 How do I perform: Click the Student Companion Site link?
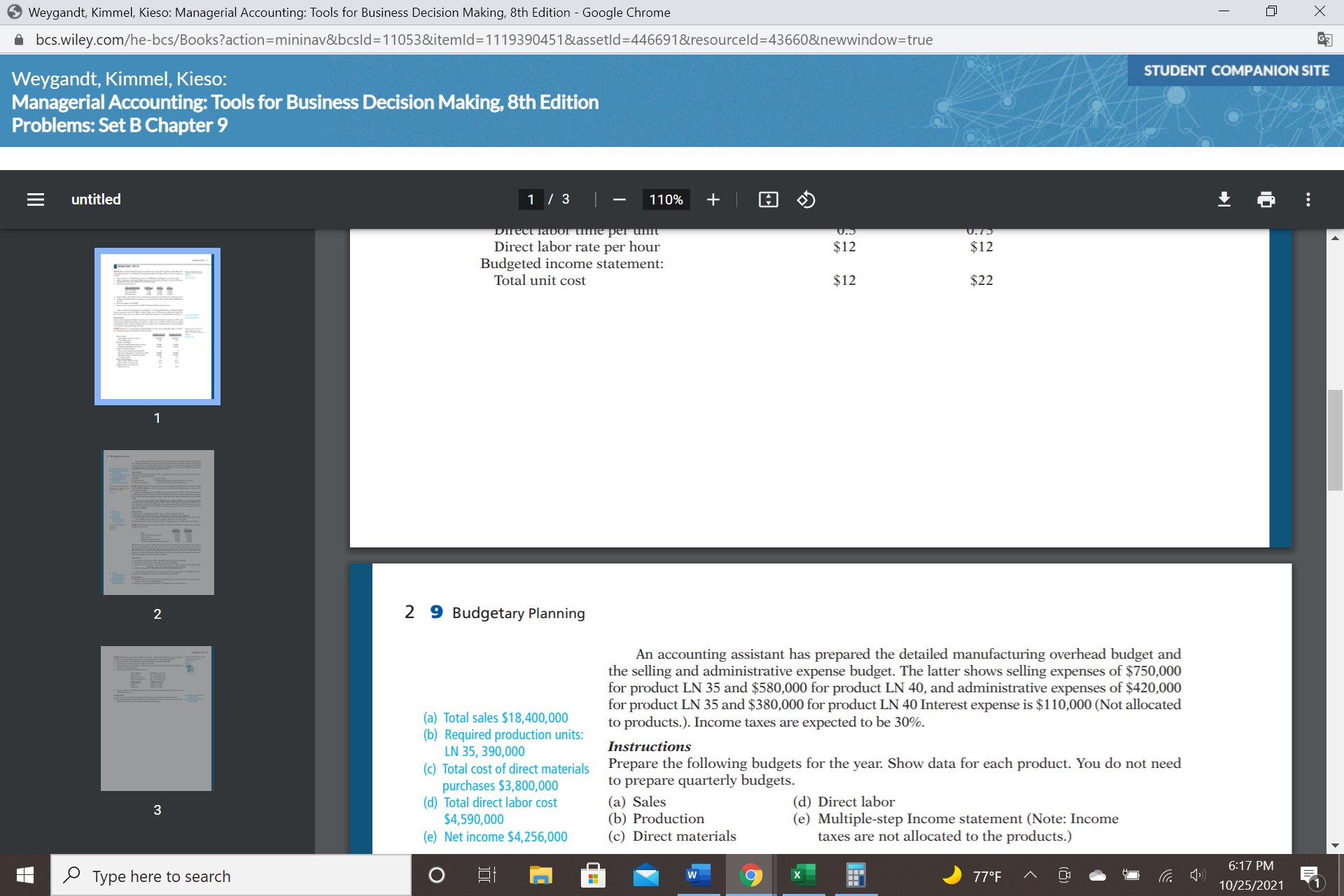click(x=1235, y=71)
